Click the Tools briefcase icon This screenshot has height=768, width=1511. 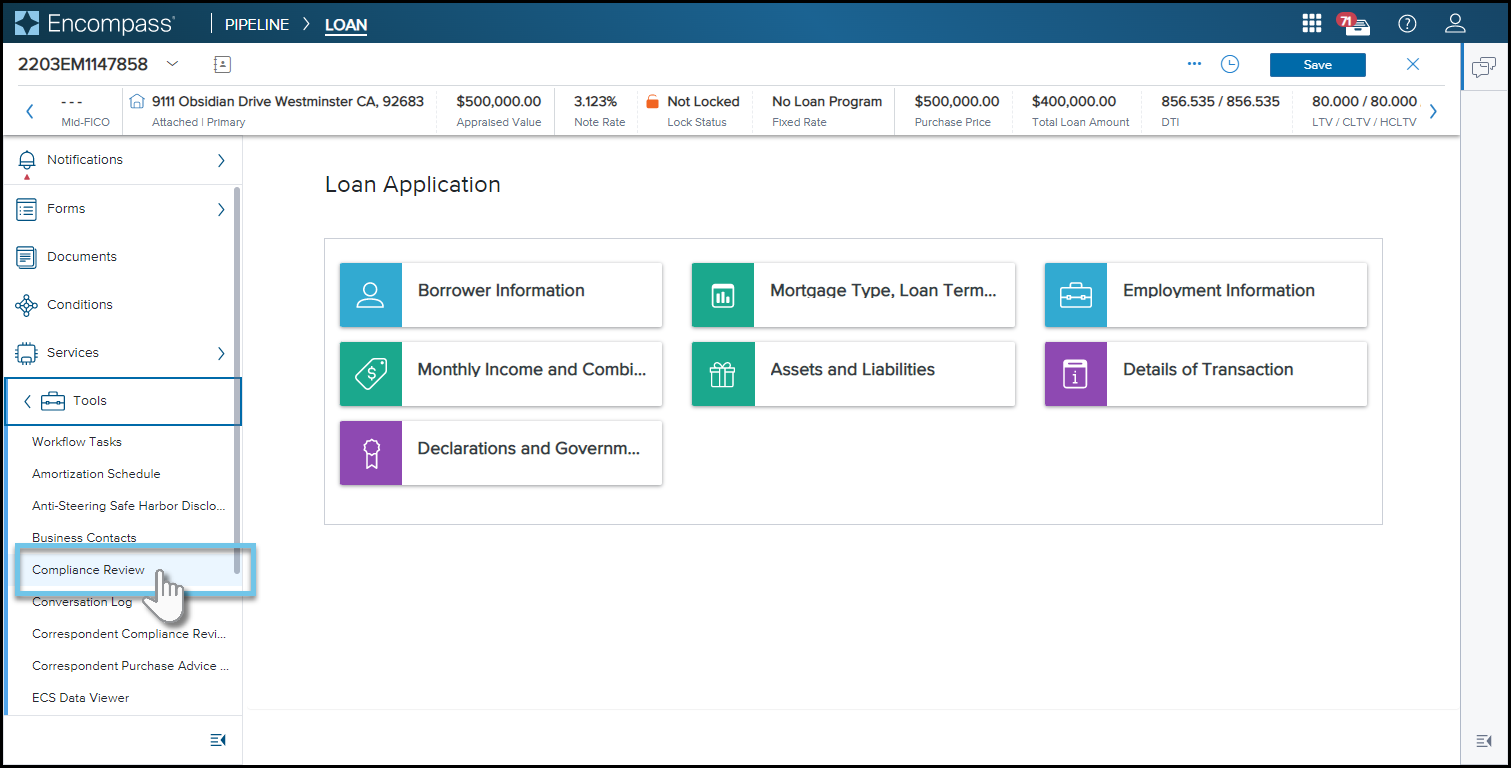(53, 401)
